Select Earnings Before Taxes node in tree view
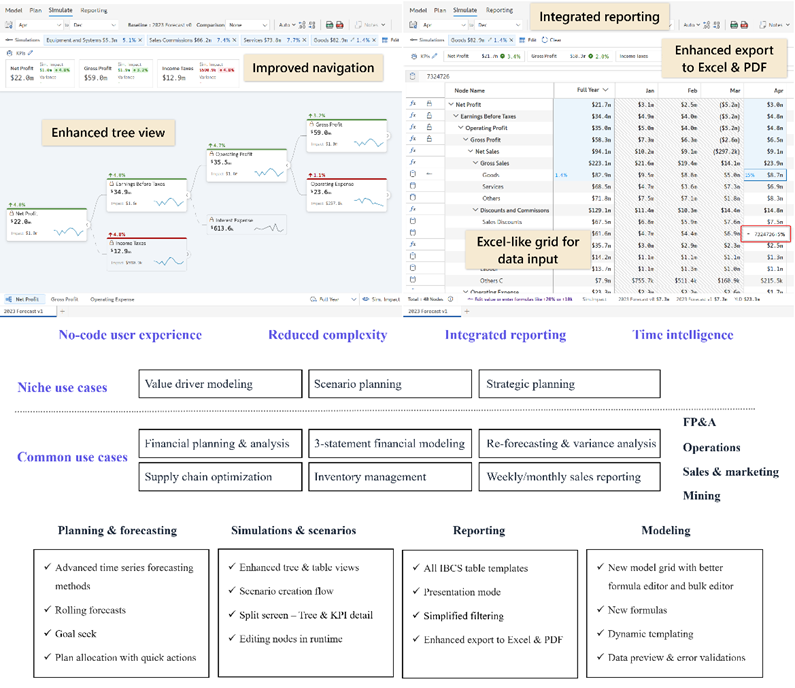This screenshot has height=688, width=795. coord(148,195)
